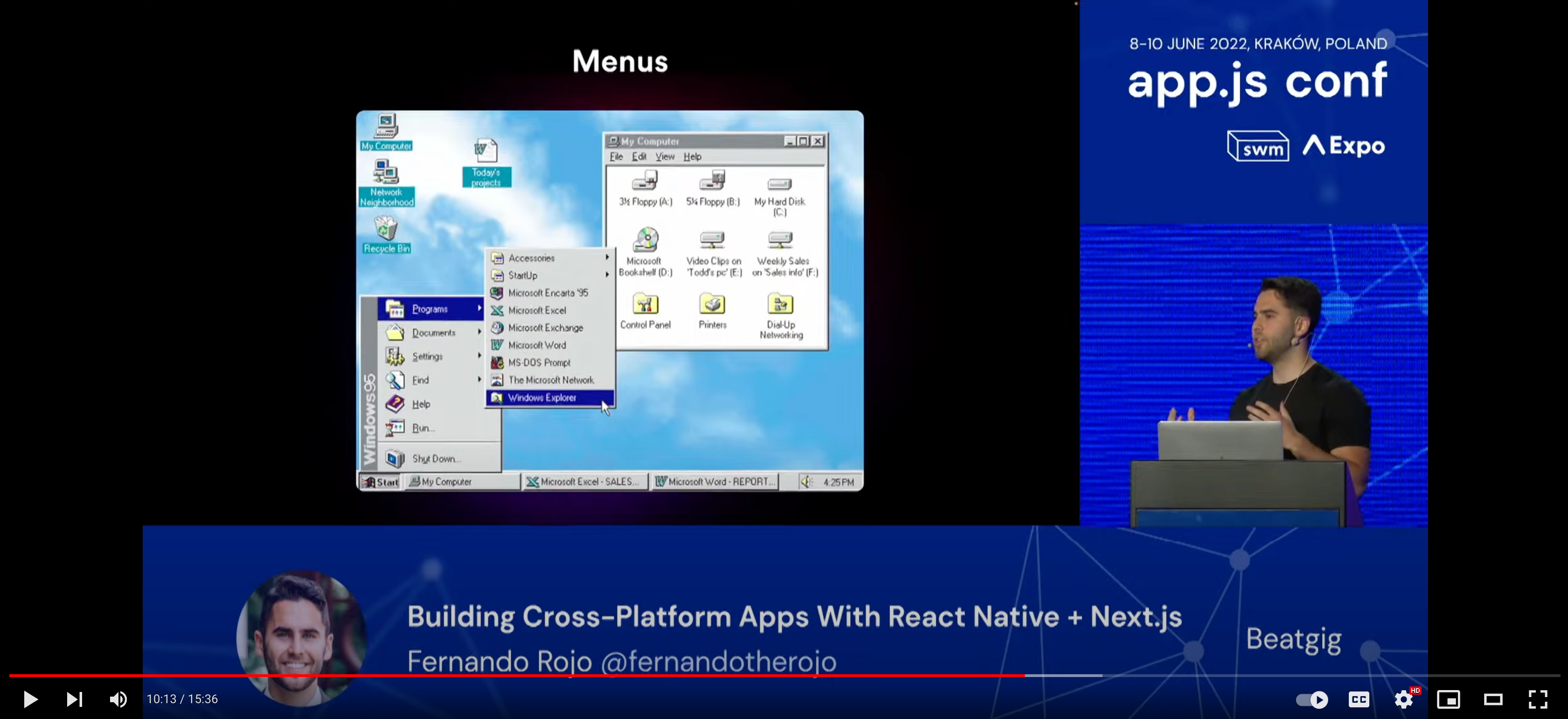The width and height of the screenshot is (1568, 719).
Task: Open the Edit menu in My Computer
Action: [x=639, y=157]
